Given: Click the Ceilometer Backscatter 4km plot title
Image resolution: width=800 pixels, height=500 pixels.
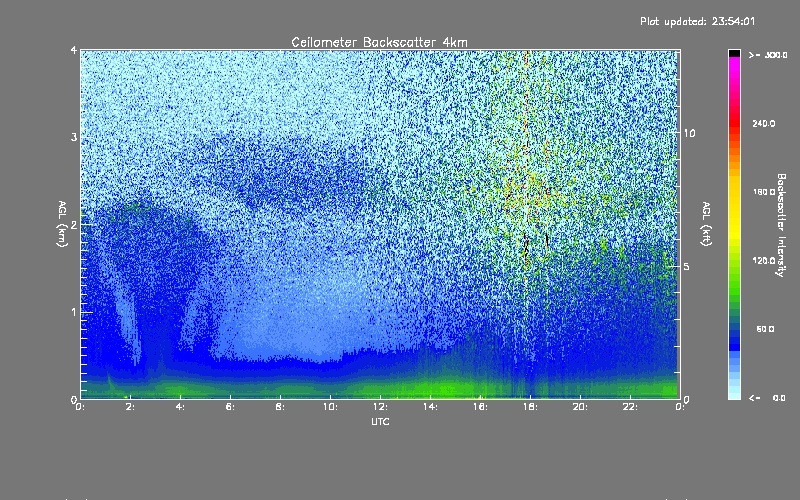Looking at the screenshot, I should point(379,42).
